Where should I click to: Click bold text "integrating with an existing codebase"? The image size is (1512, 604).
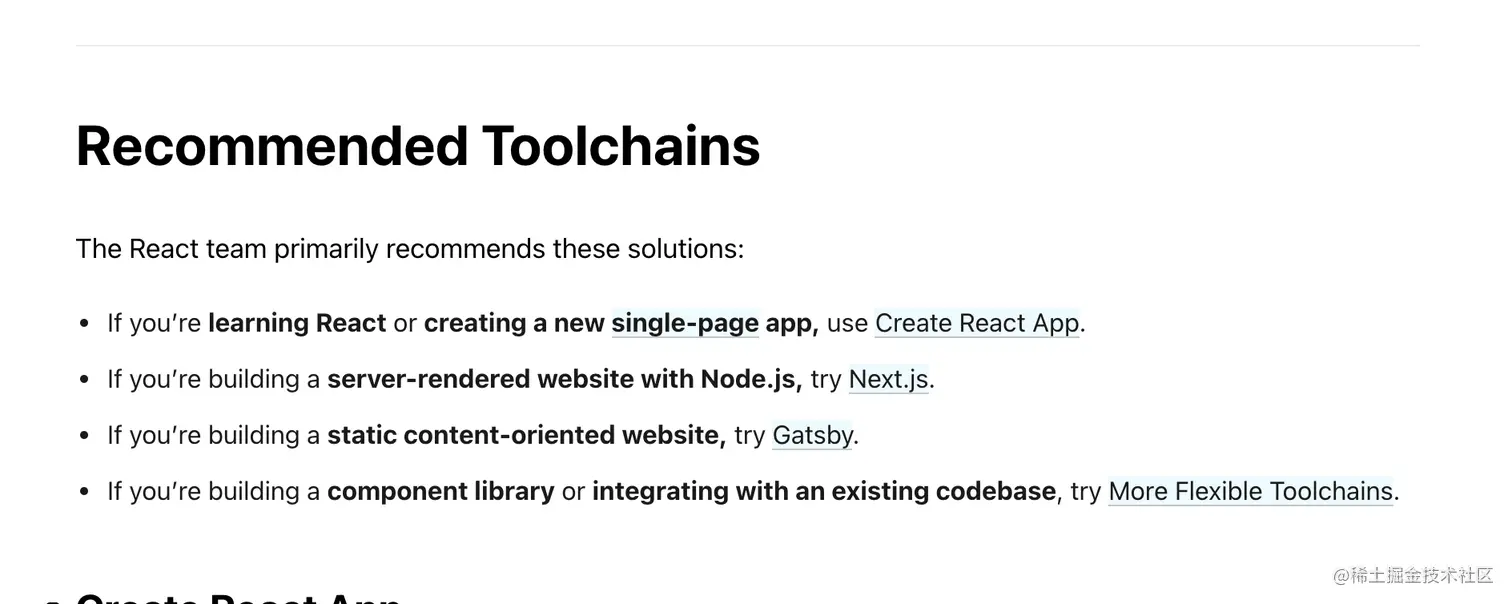(x=823, y=491)
